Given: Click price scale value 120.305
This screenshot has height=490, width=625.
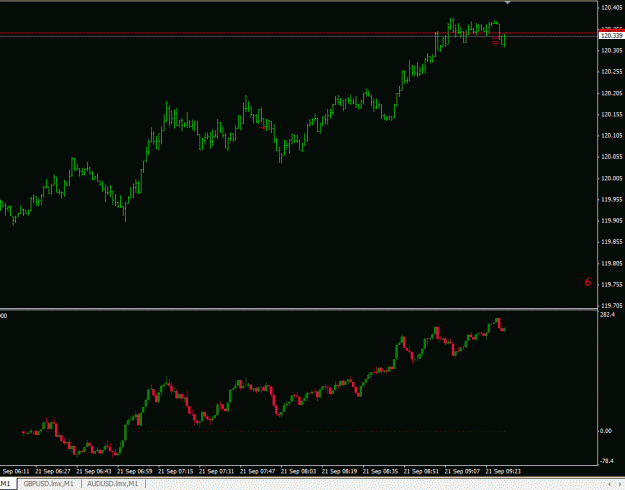Looking at the screenshot, I should 612,51.
